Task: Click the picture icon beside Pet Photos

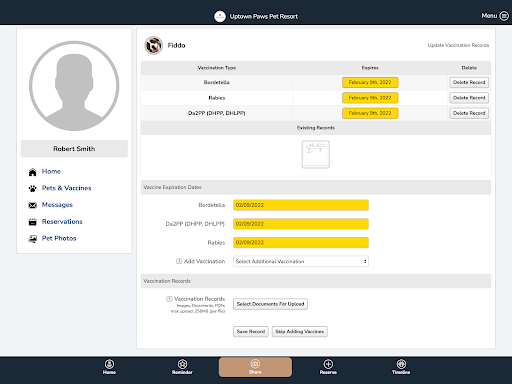Action: (x=32, y=239)
